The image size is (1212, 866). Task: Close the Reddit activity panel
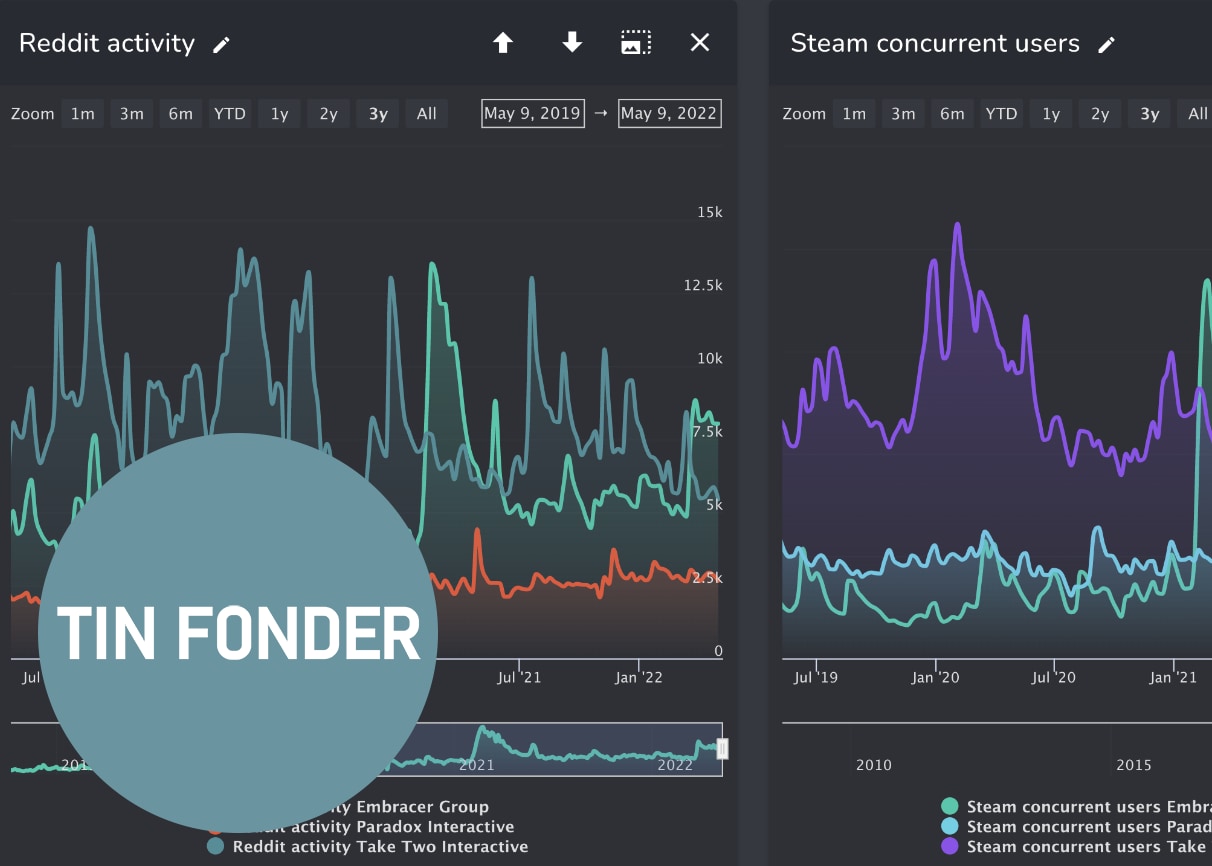point(700,43)
